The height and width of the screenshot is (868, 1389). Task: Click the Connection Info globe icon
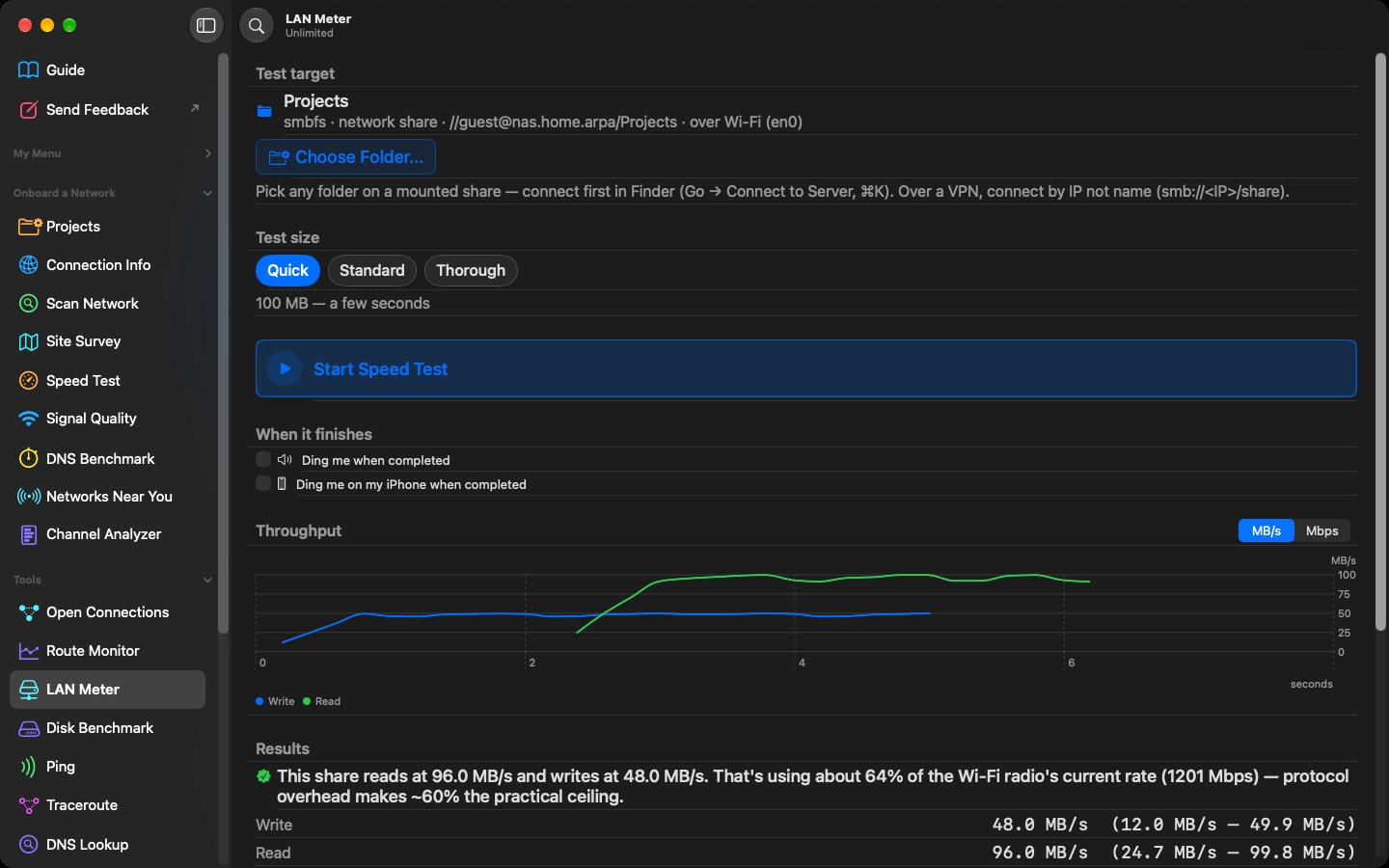29,265
